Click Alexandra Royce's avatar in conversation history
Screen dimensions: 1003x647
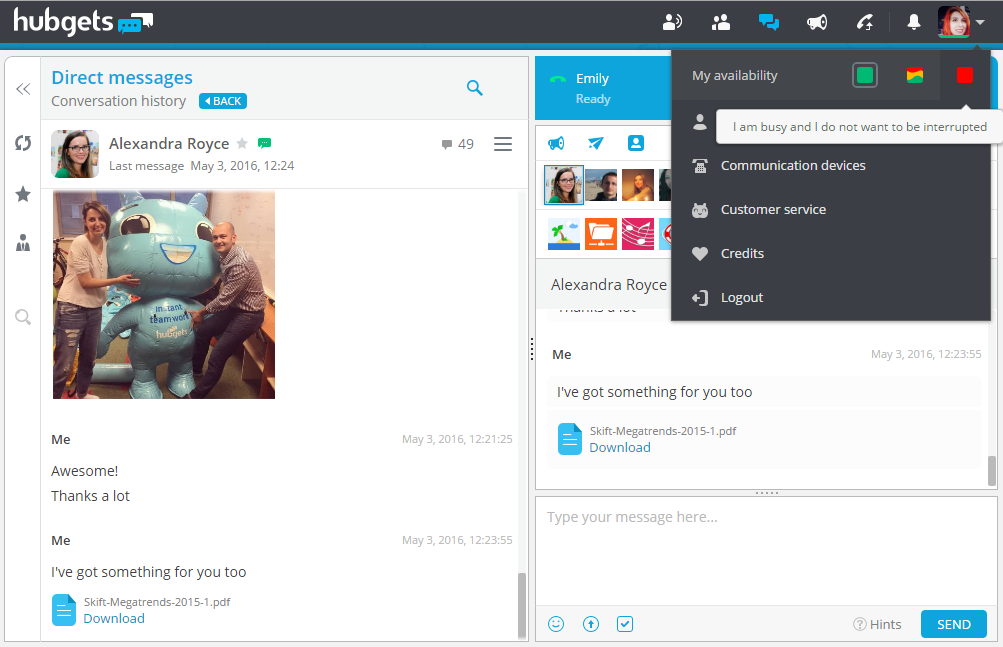click(x=75, y=154)
